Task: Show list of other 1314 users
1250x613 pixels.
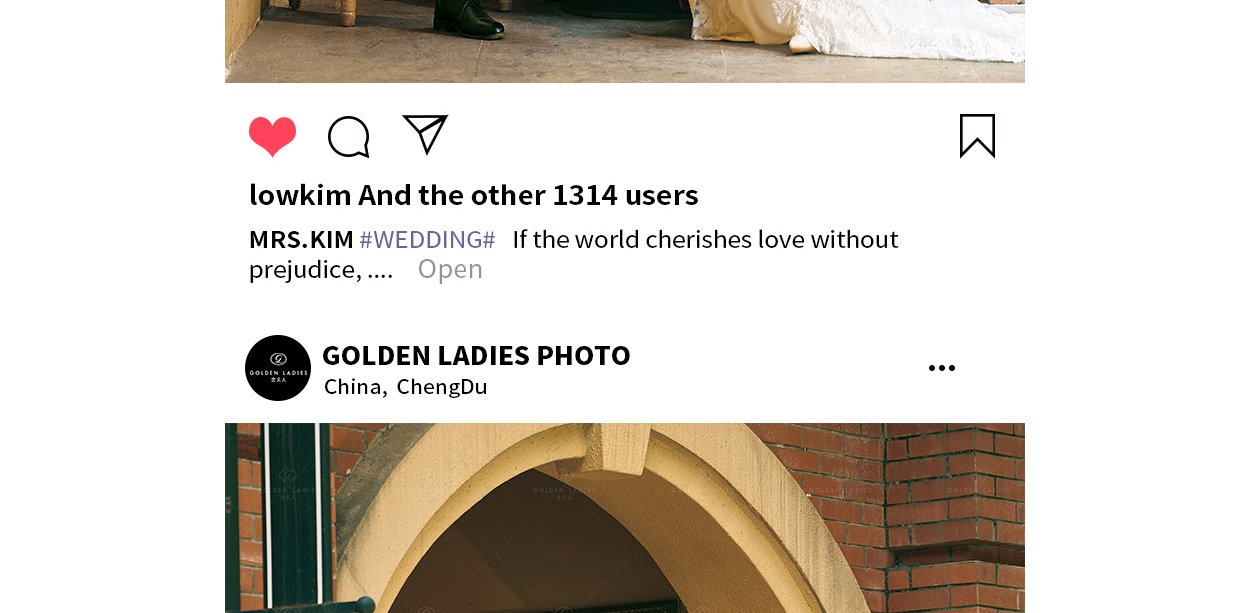Action: (x=528, y=195)
